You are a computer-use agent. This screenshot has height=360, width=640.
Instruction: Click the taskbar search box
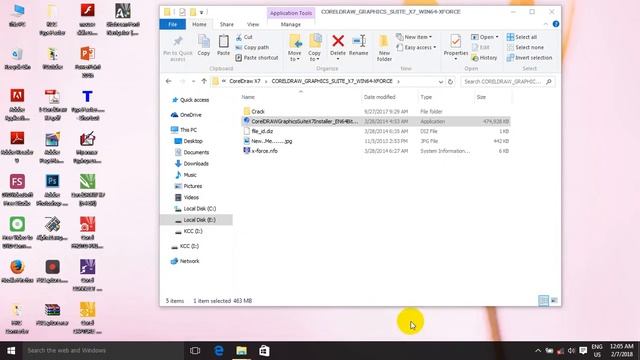point(103,351)
